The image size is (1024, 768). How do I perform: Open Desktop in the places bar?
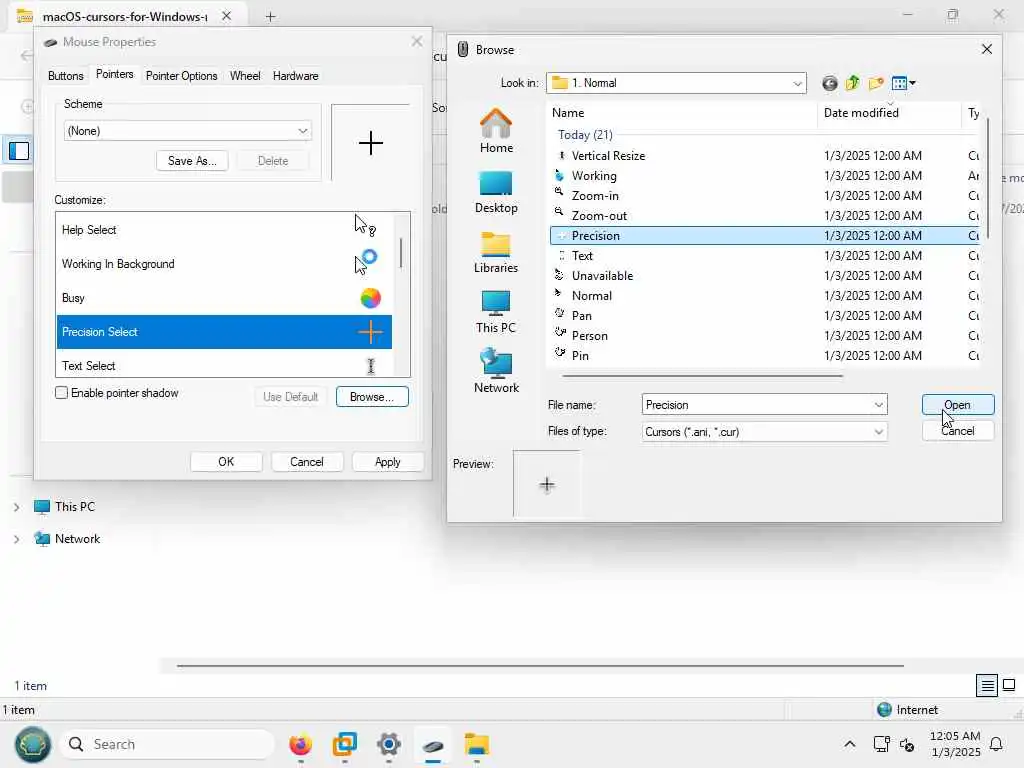(496, 192)
